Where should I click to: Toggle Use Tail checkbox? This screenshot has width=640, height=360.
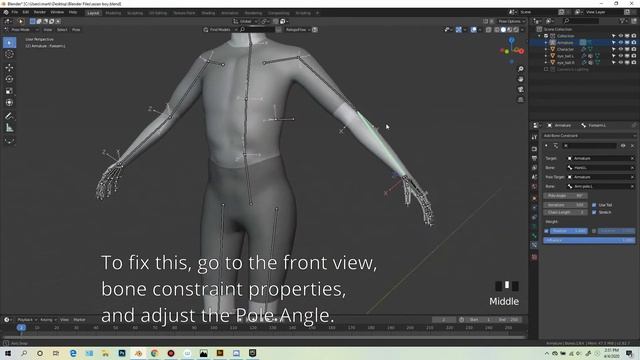pyautogui.click(x=594, y=205)
